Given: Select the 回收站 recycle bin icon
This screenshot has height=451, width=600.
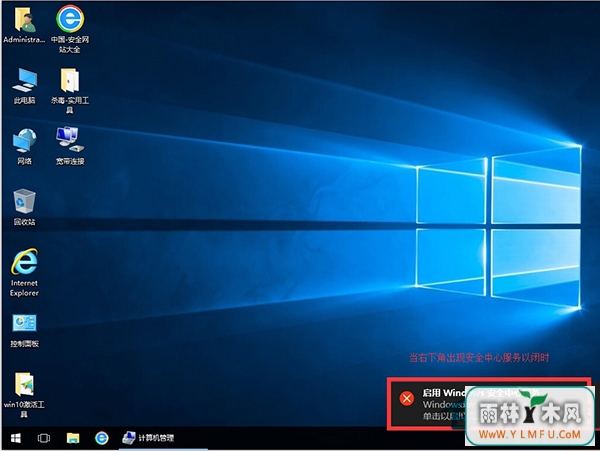Looking at the screenshot, I should pos(24,207).
